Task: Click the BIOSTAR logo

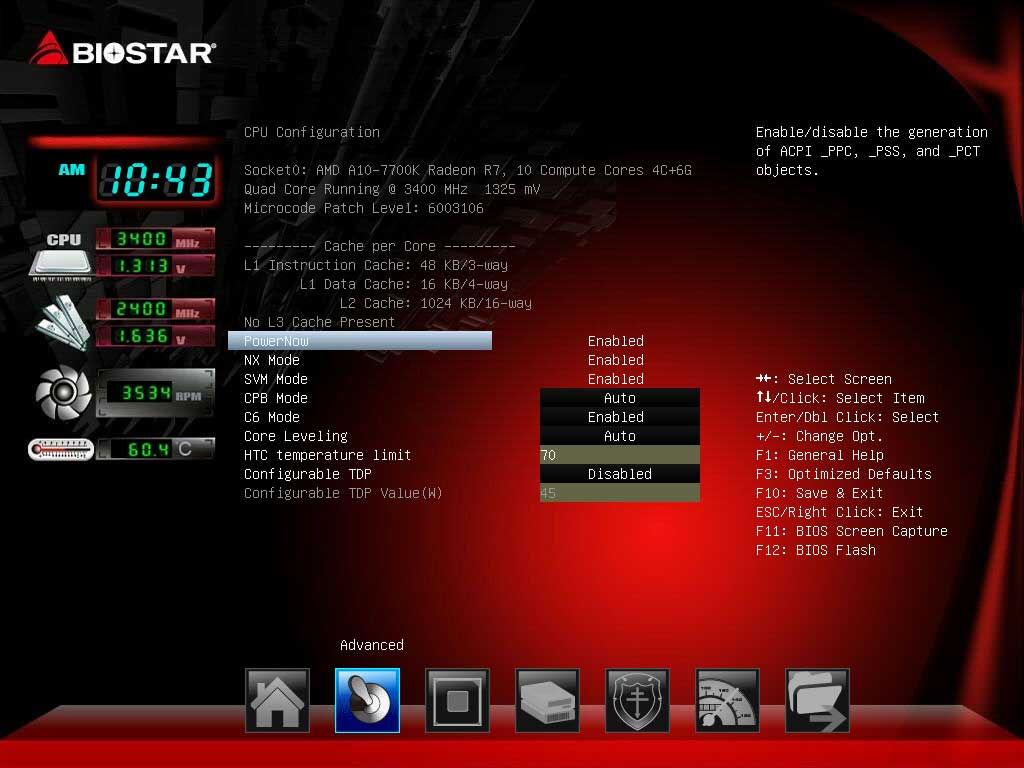Action: (122, 49)
